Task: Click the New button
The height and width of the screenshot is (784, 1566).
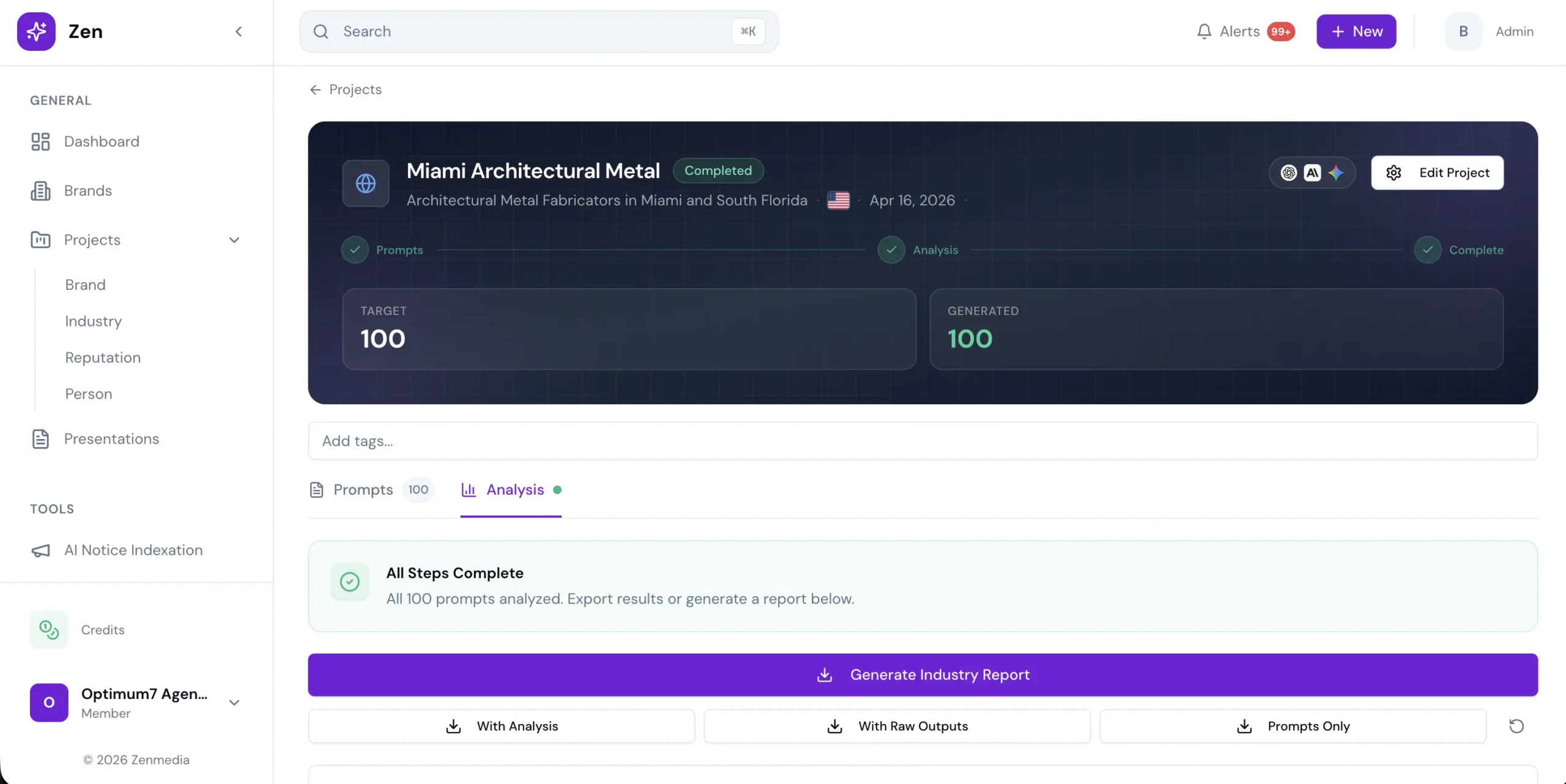Action: [x=1356, y=31]
